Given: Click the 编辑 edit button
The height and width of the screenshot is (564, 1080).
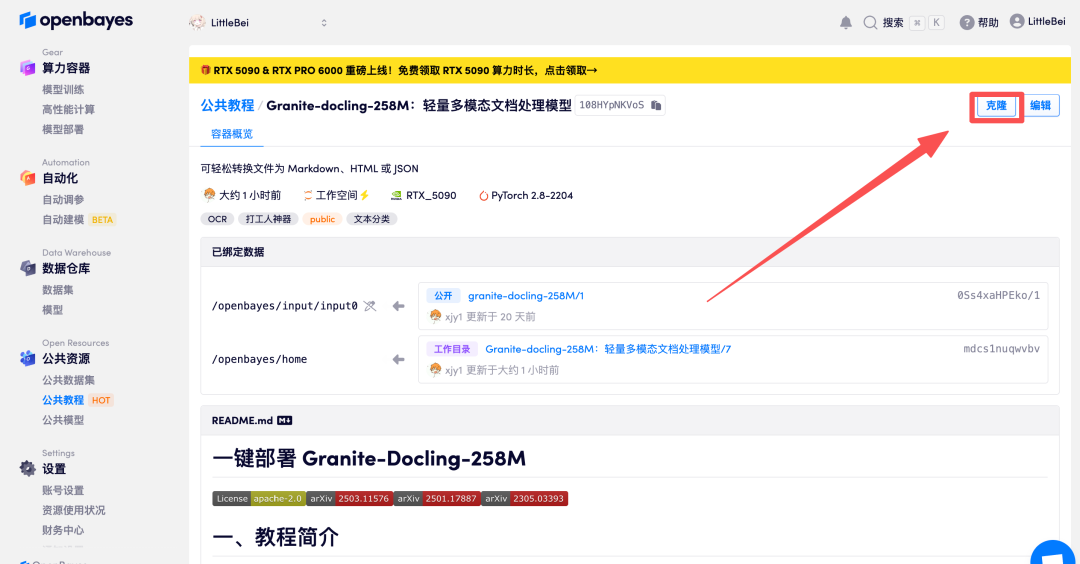Looking at the screenshot, I should (x=1040, y=105).
